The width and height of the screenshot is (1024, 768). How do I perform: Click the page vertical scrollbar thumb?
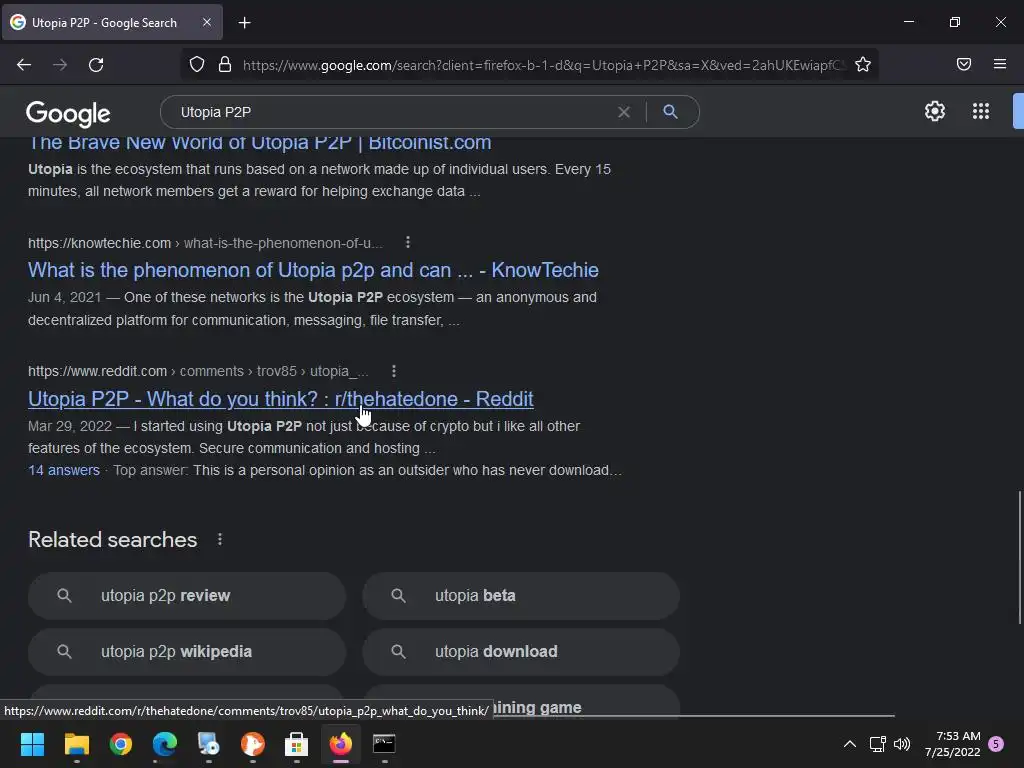tap(1019, 557)
